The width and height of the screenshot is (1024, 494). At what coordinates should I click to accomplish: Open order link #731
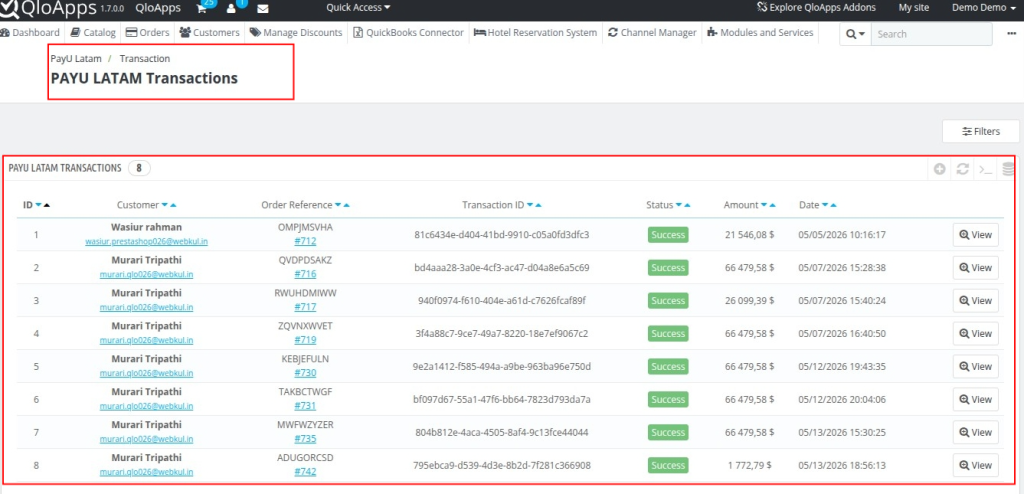coord(305,406)
